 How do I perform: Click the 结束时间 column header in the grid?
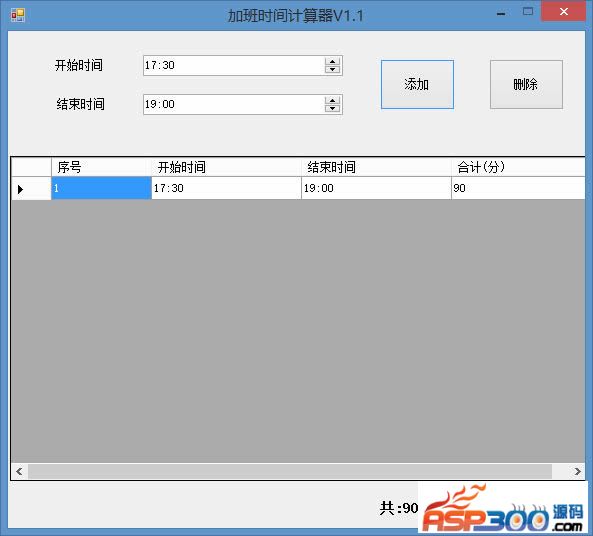[x=376, y=167]
